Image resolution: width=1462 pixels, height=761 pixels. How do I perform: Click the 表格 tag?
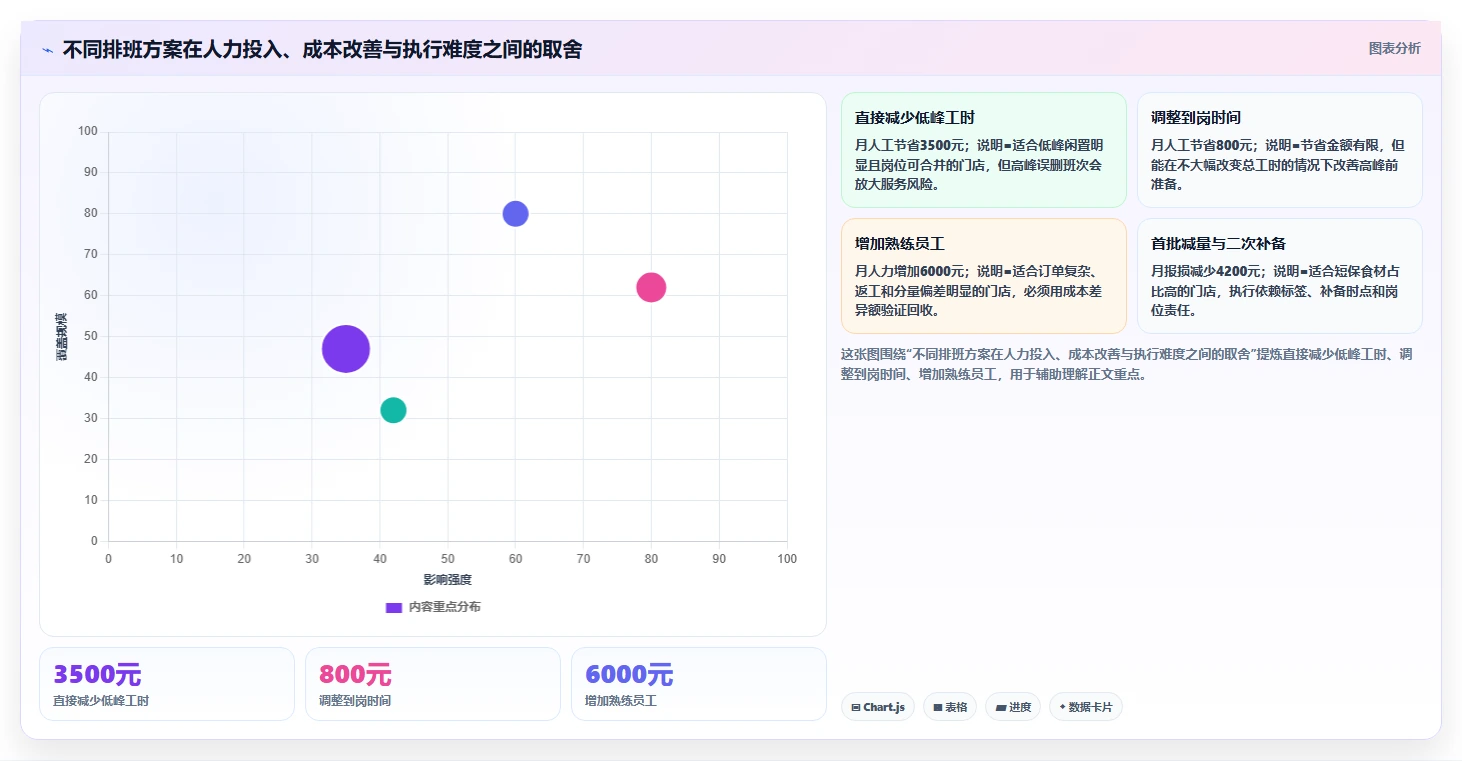[x=950, y=707]
